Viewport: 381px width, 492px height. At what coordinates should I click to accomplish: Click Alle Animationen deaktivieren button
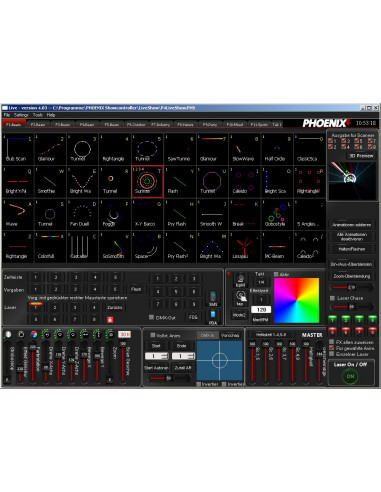click(x=352, y=237)
